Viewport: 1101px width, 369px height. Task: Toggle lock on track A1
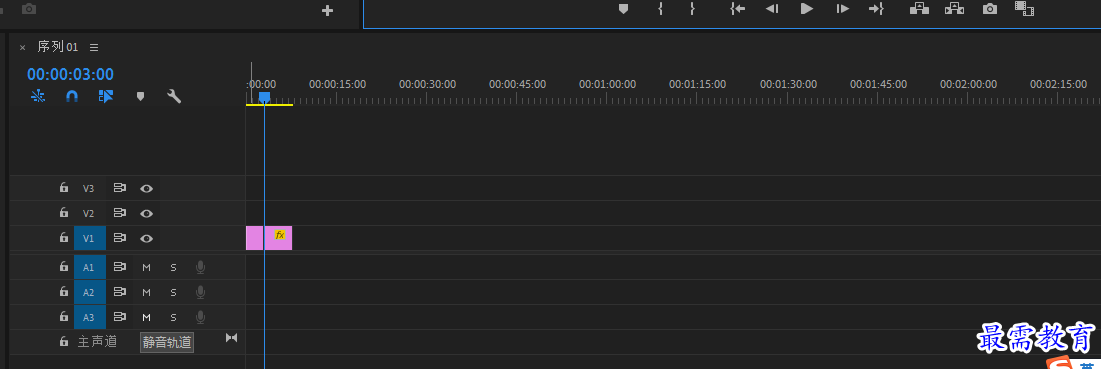pyautogui.click(x=64, y=267)
